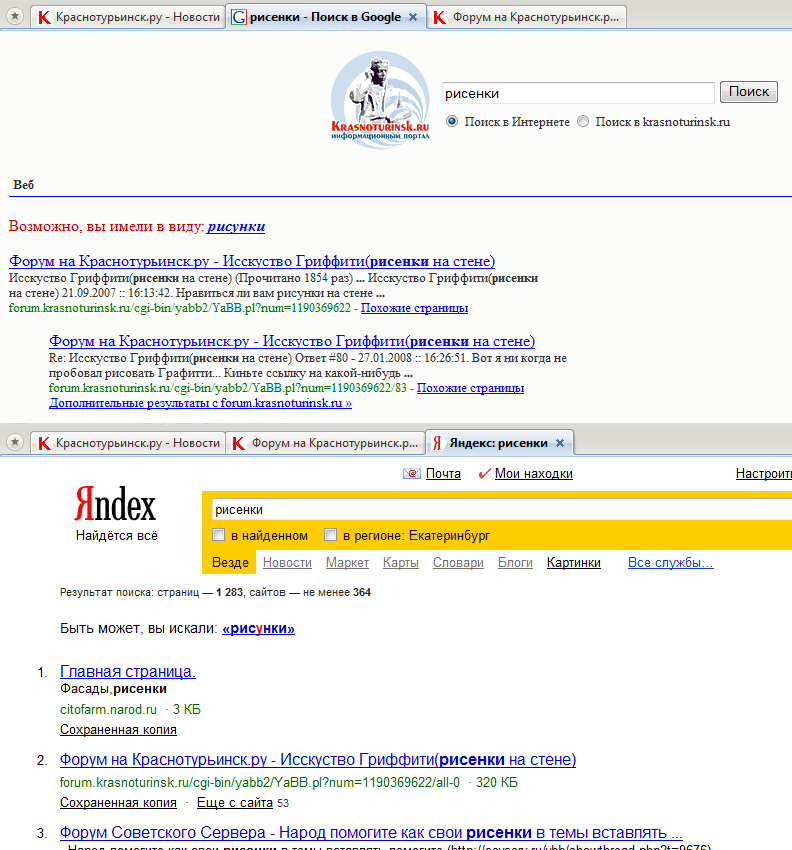The image size is (792, 850).
Task: Open Сохраненная копия under forum.krasnoturinsk.ru result
Action: [x=118, y=803]
